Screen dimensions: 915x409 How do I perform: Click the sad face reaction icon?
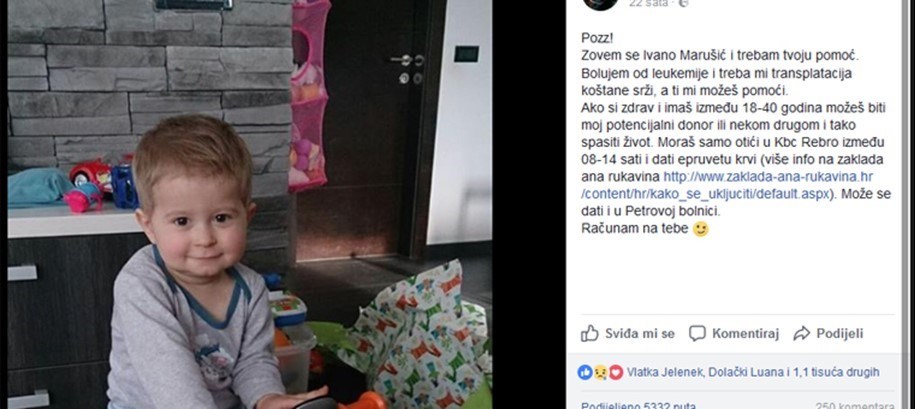600,372
